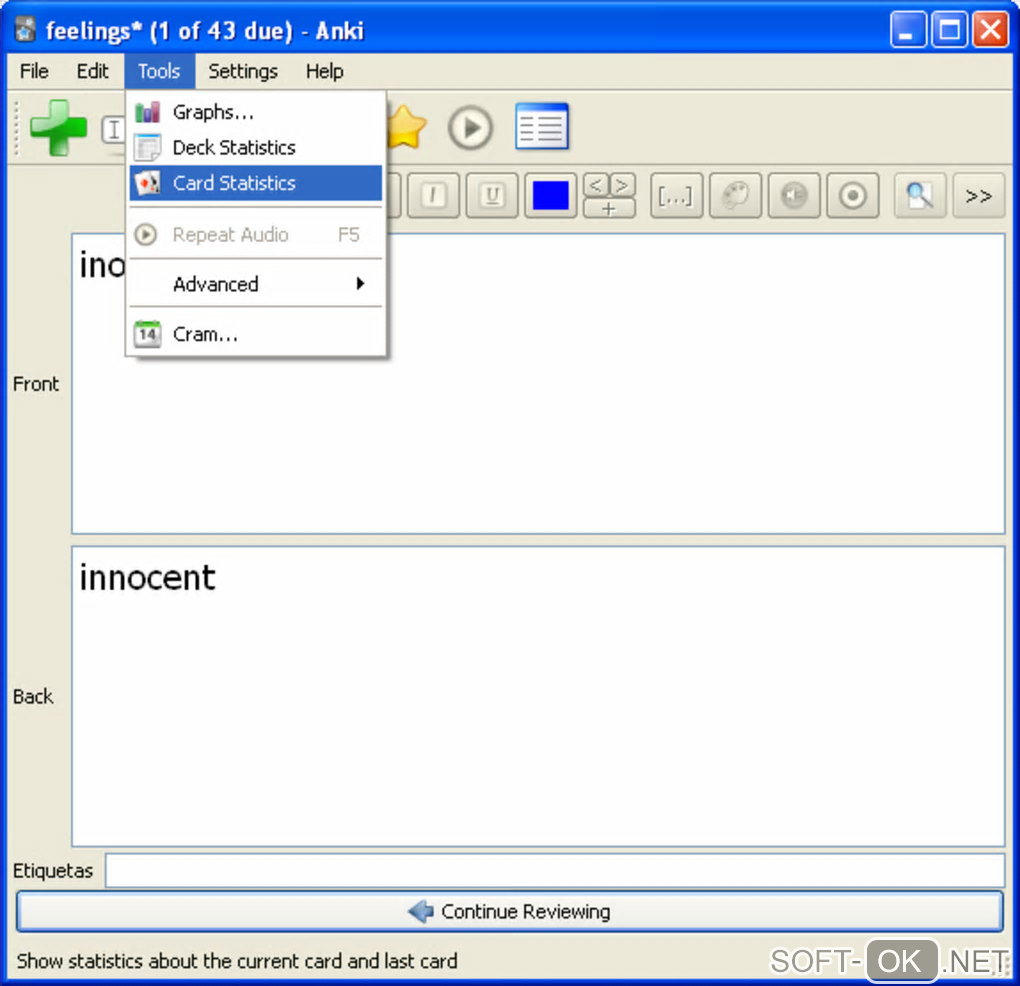This screenshot has width=1020, height=986.
Task: Open the Settings menu
Action: tap(243, 71)
